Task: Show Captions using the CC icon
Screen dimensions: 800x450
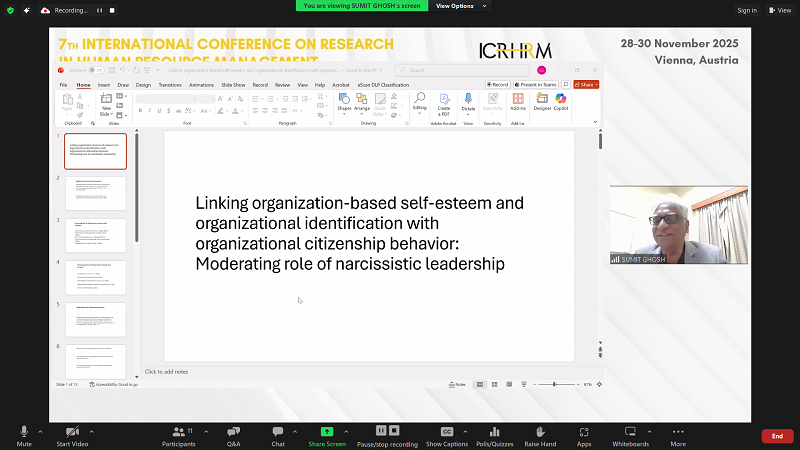Action: coord(447,432)
